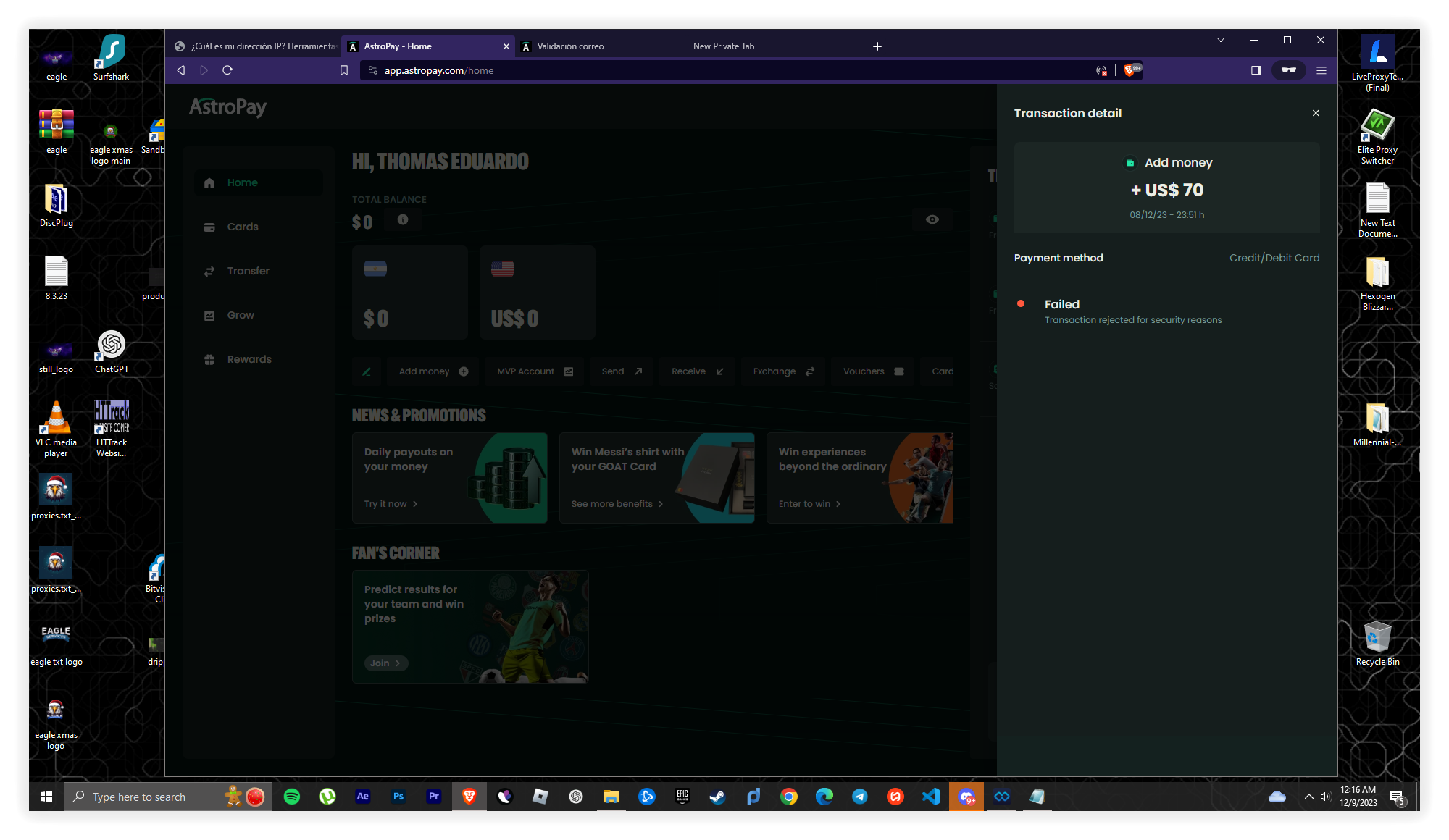Click the Rewards gift icon
Image resolution: width=1449 pixels, height=840 pixels.
(x=209, y=359)
